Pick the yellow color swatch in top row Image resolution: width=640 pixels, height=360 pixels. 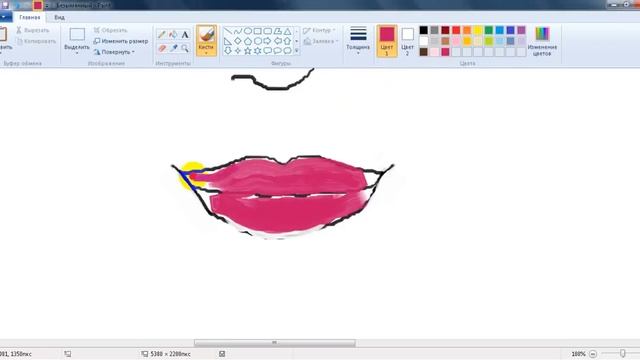[478, 30]
